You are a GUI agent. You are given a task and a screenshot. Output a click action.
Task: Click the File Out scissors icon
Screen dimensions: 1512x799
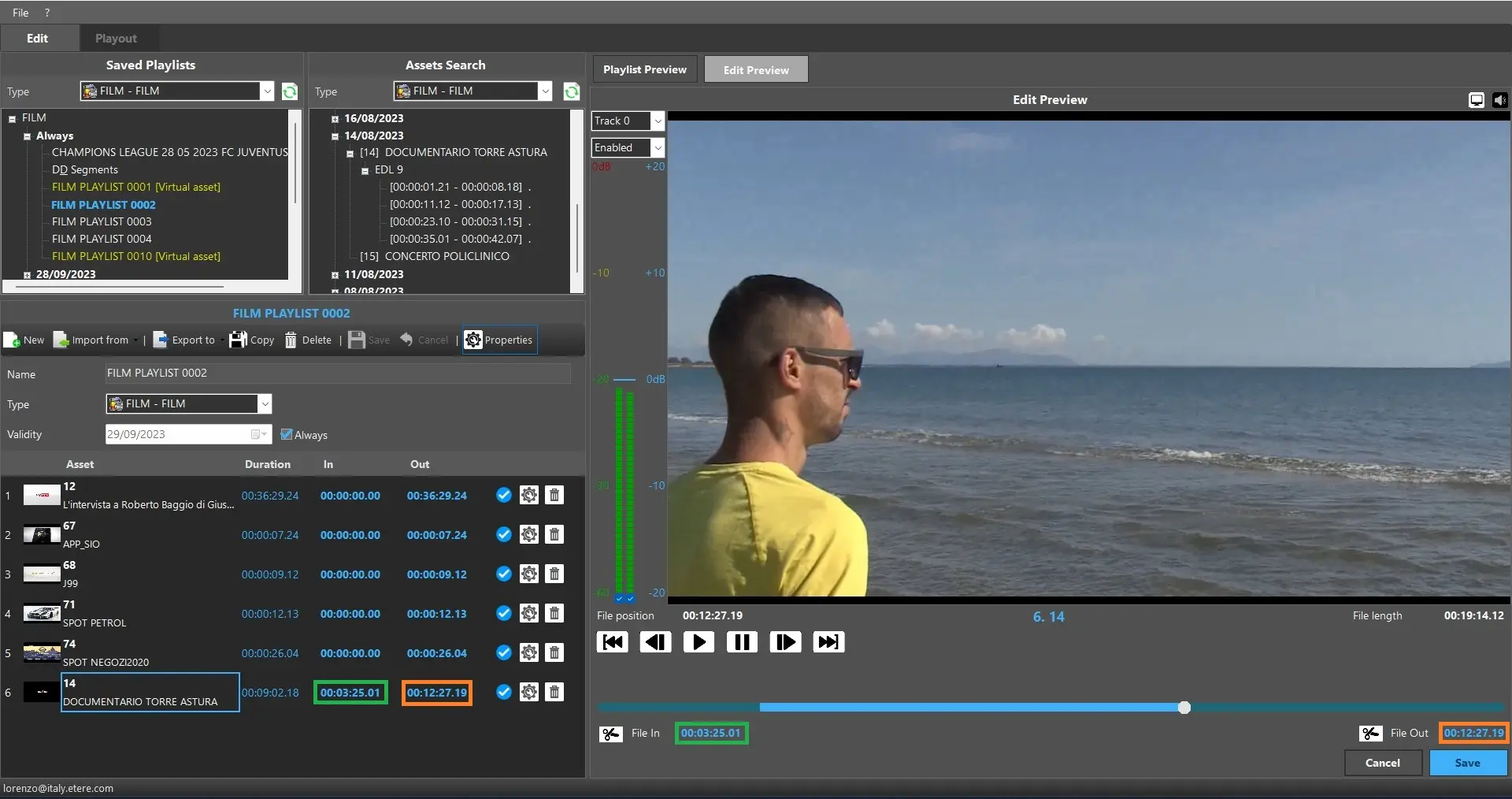pyautogui.click(x=1370, y=734)
